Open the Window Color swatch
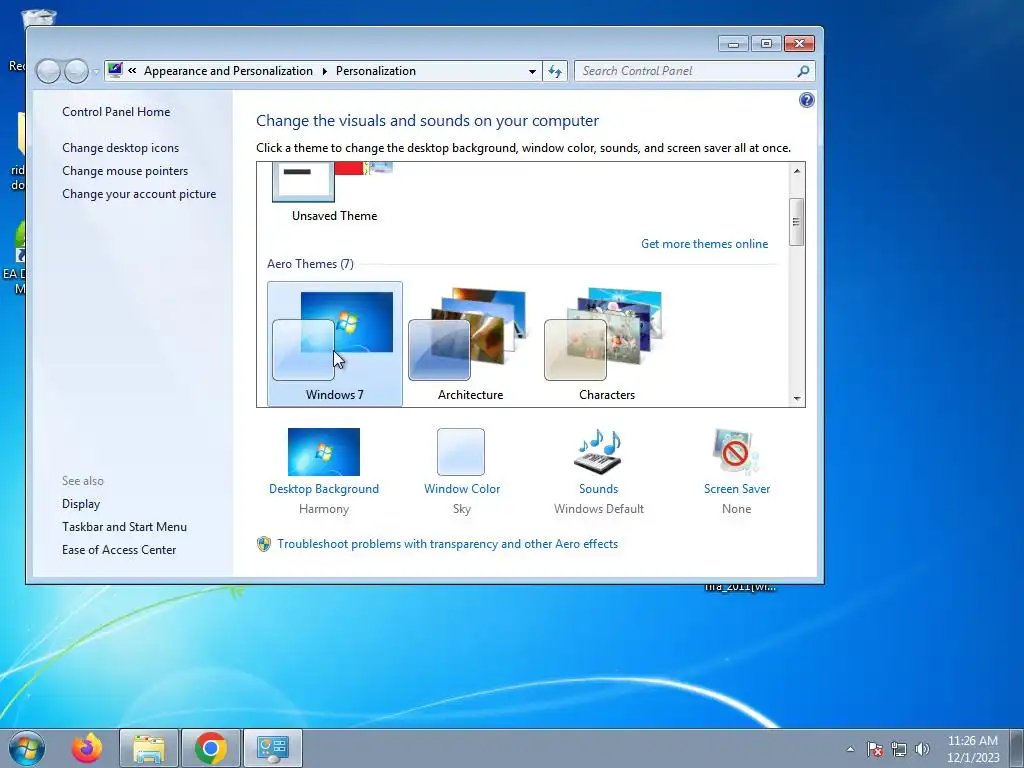This screenshot has width=1024, height=768. [x=461, y=452]
